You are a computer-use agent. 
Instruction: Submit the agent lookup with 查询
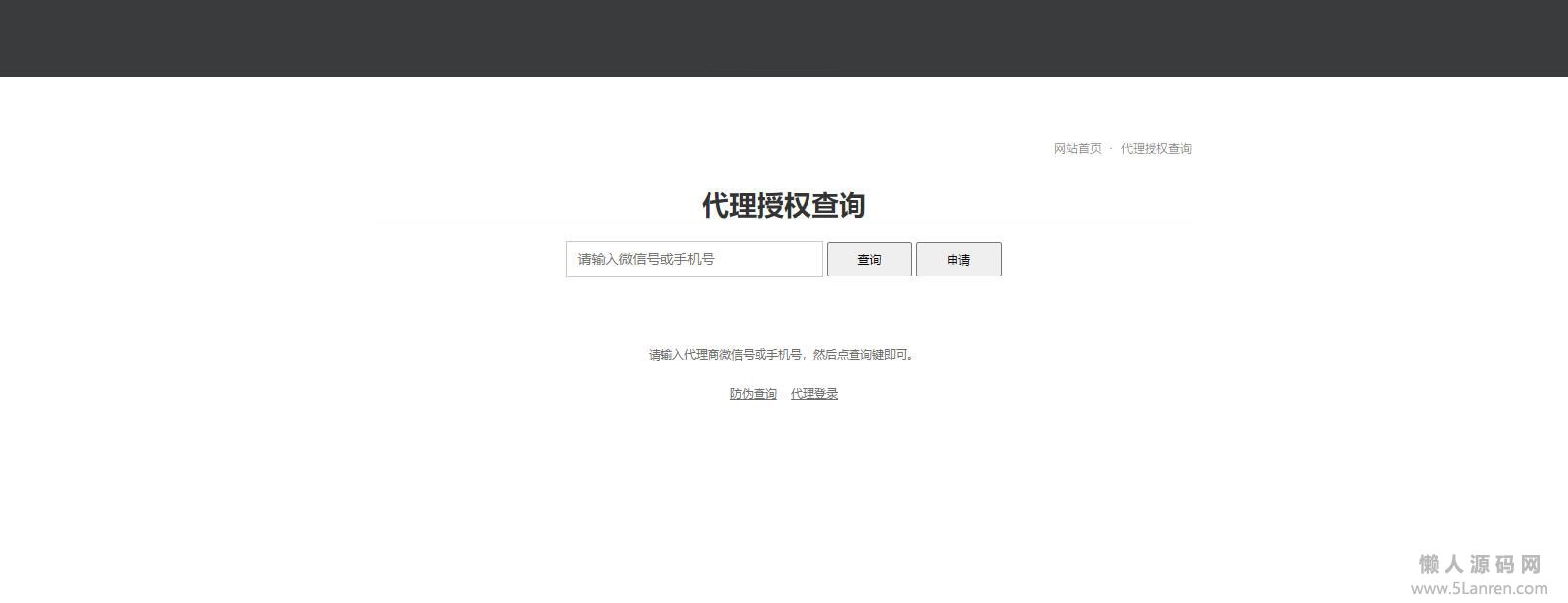click(869, 260)
